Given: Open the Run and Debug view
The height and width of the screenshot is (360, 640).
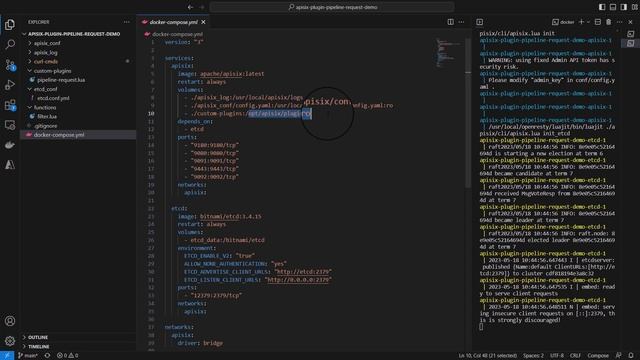Looking at the screenshot, I should (10, 84).
